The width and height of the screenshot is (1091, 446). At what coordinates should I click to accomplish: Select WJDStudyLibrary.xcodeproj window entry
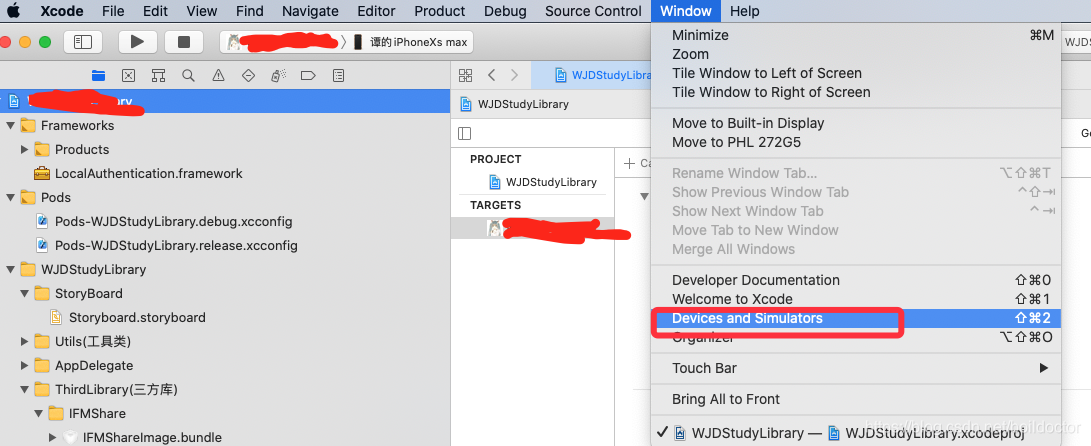point(856,433)
